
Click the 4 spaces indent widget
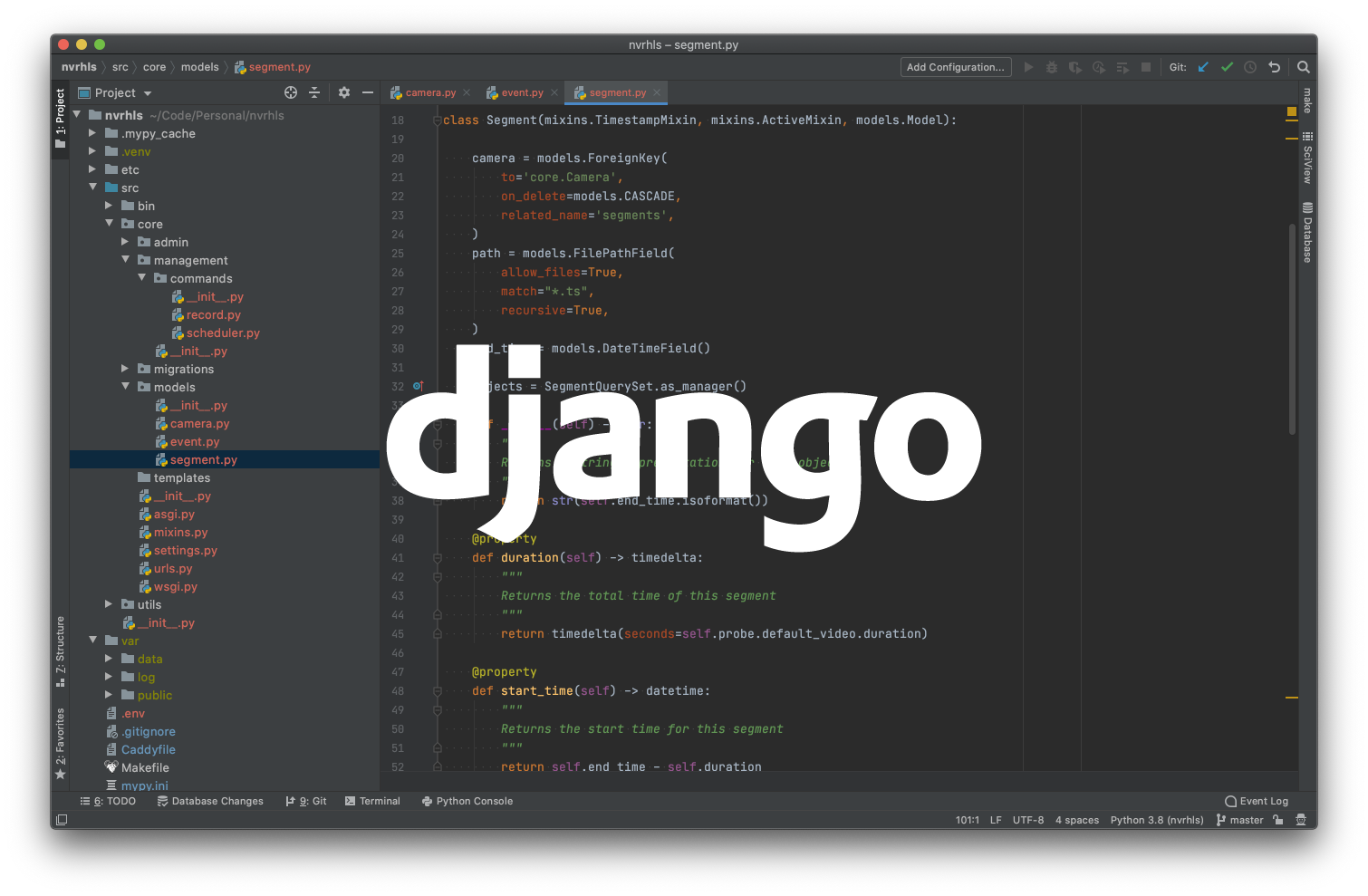1077,820
